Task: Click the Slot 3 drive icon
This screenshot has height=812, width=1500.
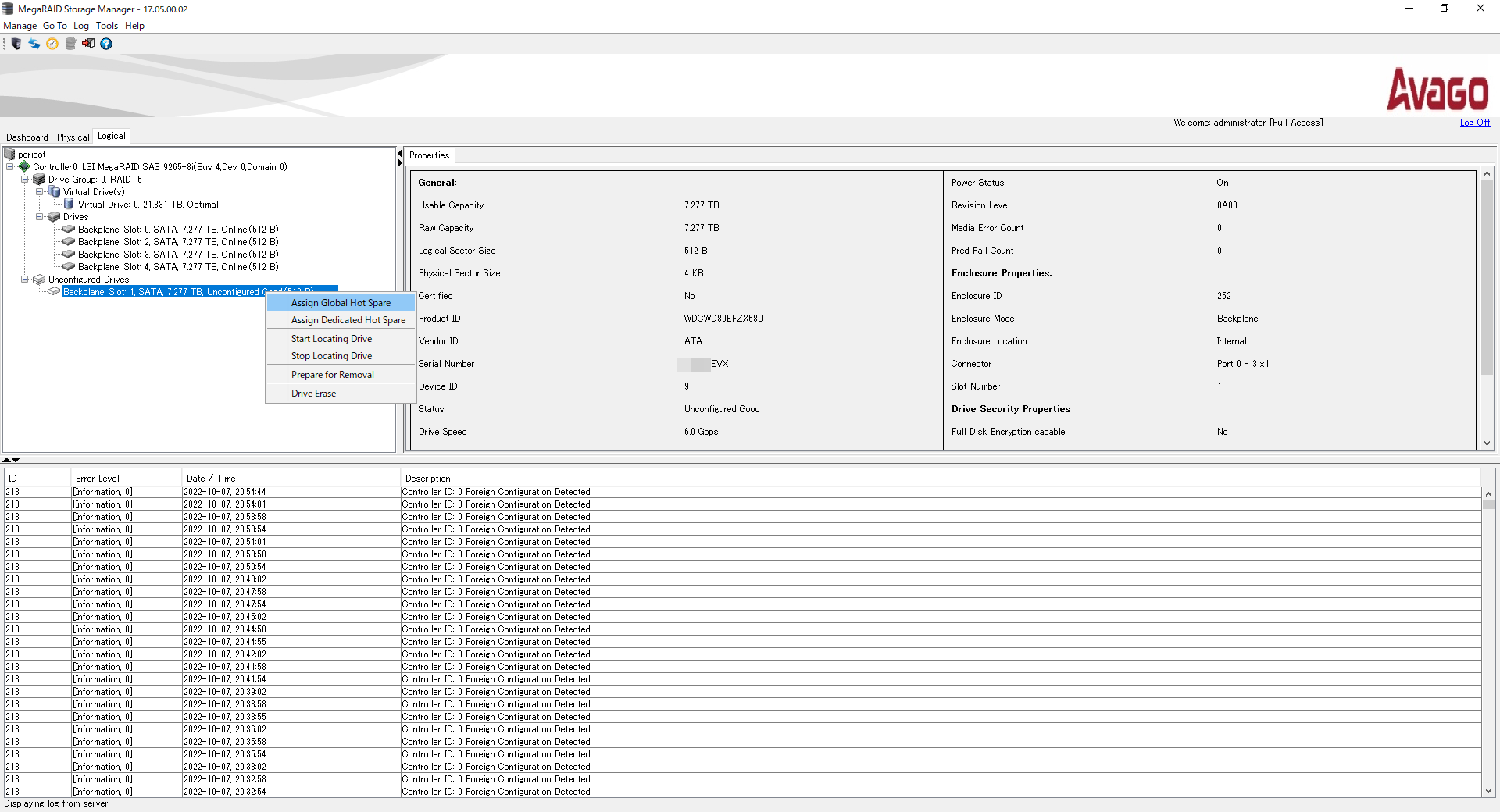Action: point(69,254)
